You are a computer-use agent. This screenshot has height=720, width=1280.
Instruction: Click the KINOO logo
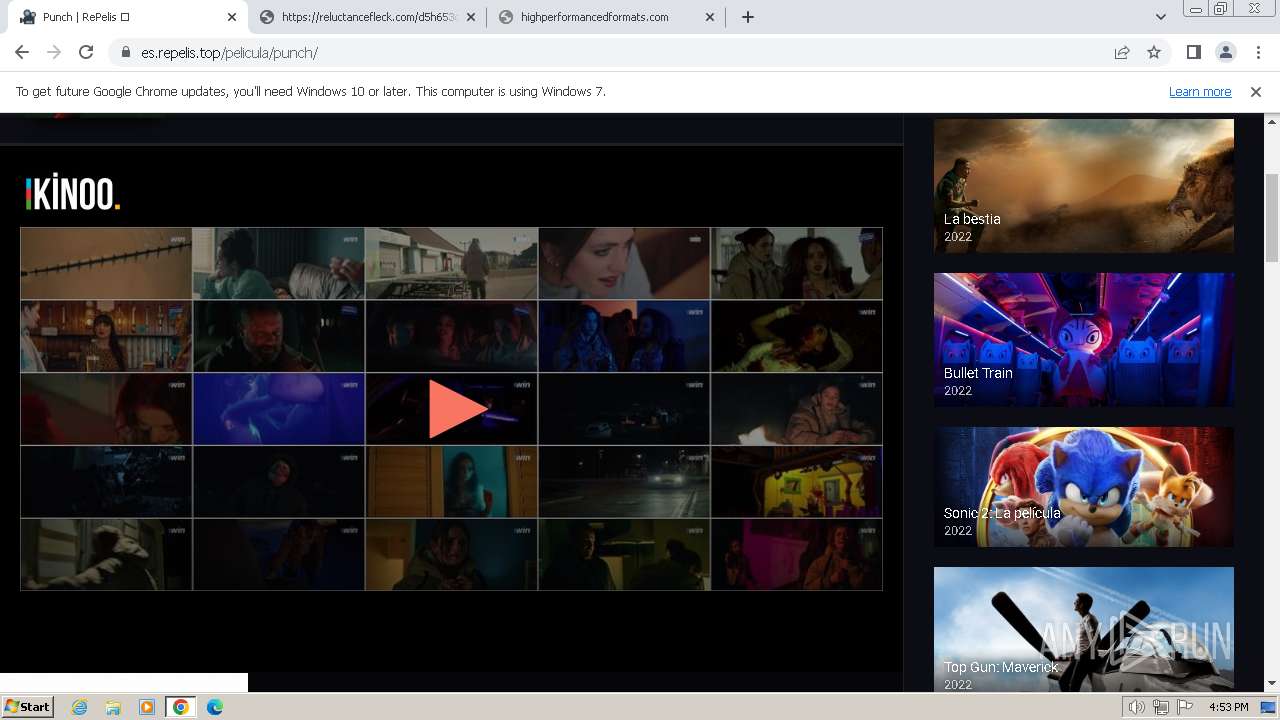pos(73,194)
